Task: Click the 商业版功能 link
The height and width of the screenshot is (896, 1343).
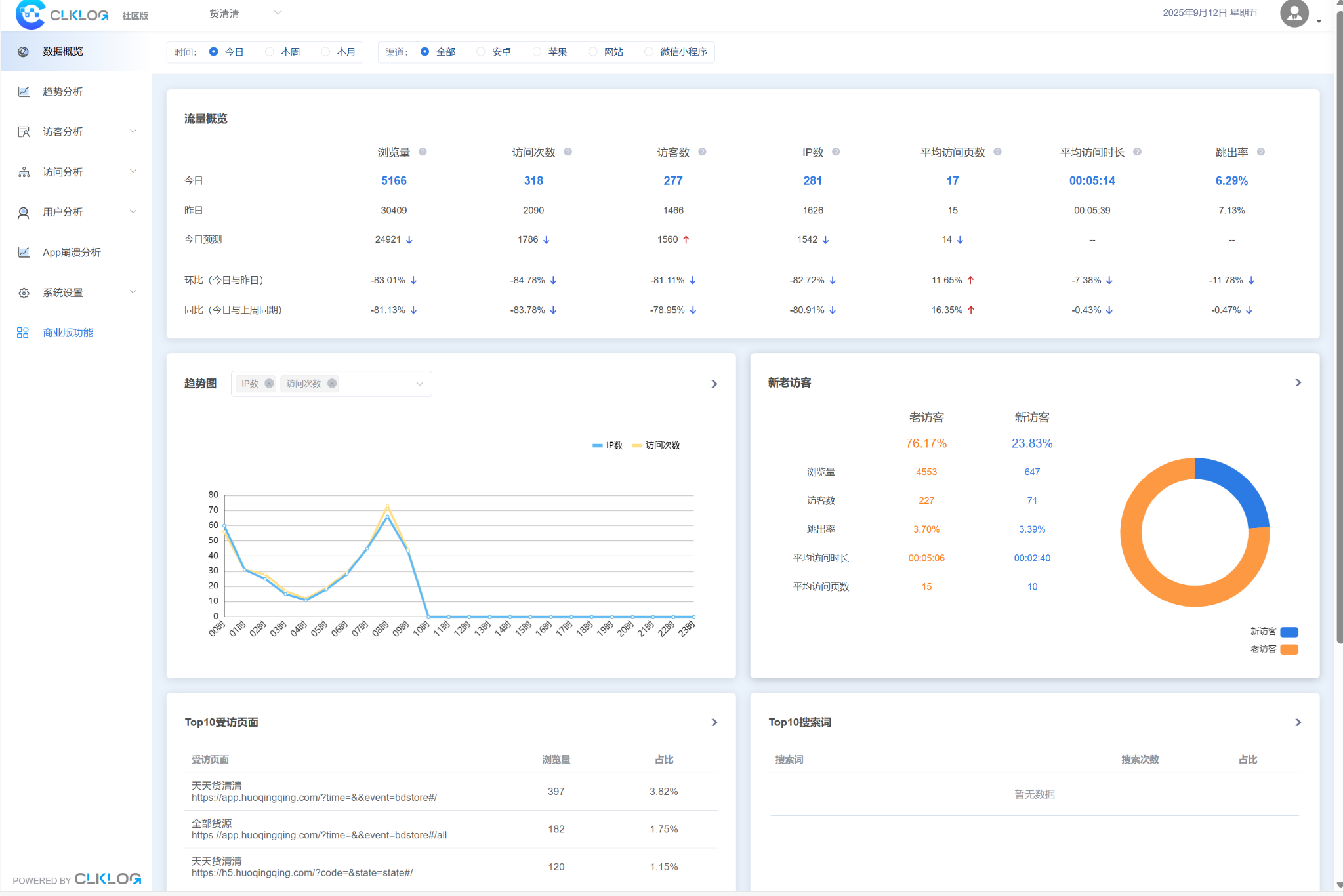Action: point(68,333)
